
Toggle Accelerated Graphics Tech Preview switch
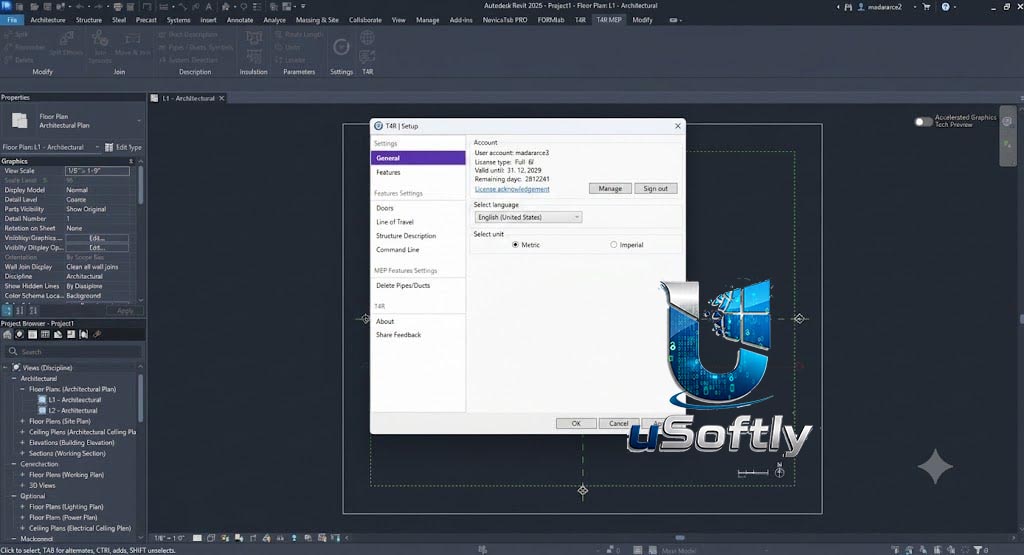(923, 121)
